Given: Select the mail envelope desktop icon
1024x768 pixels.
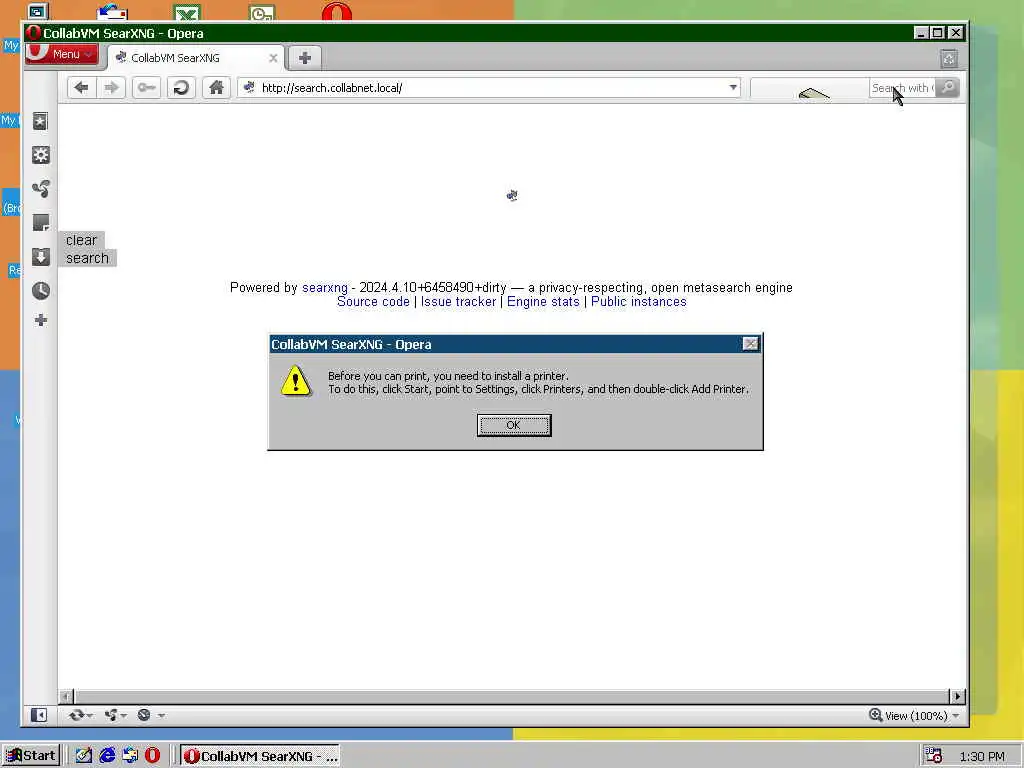Looking at the screenshot, I should coord(112,12).
